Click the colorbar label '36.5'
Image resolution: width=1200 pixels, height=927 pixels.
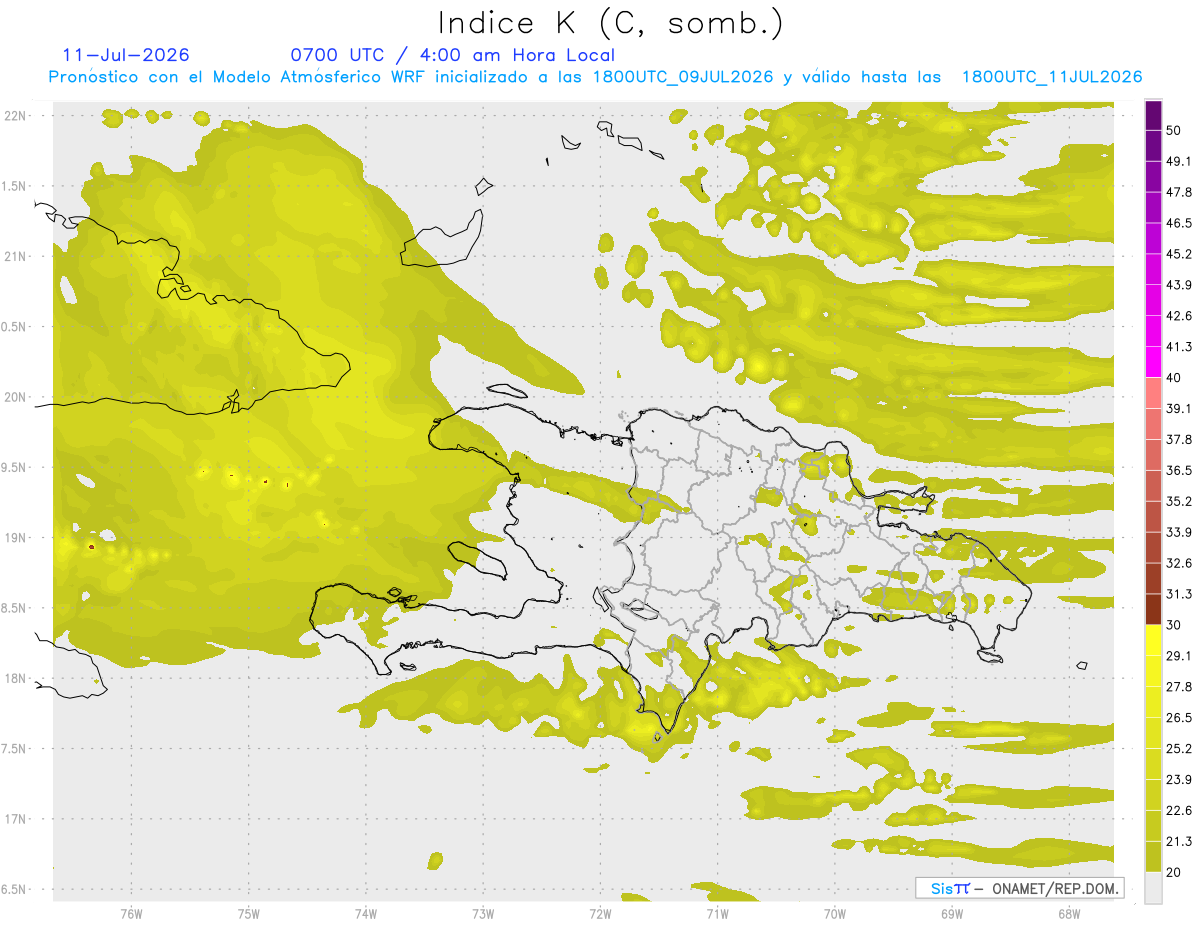point(1179,470)
